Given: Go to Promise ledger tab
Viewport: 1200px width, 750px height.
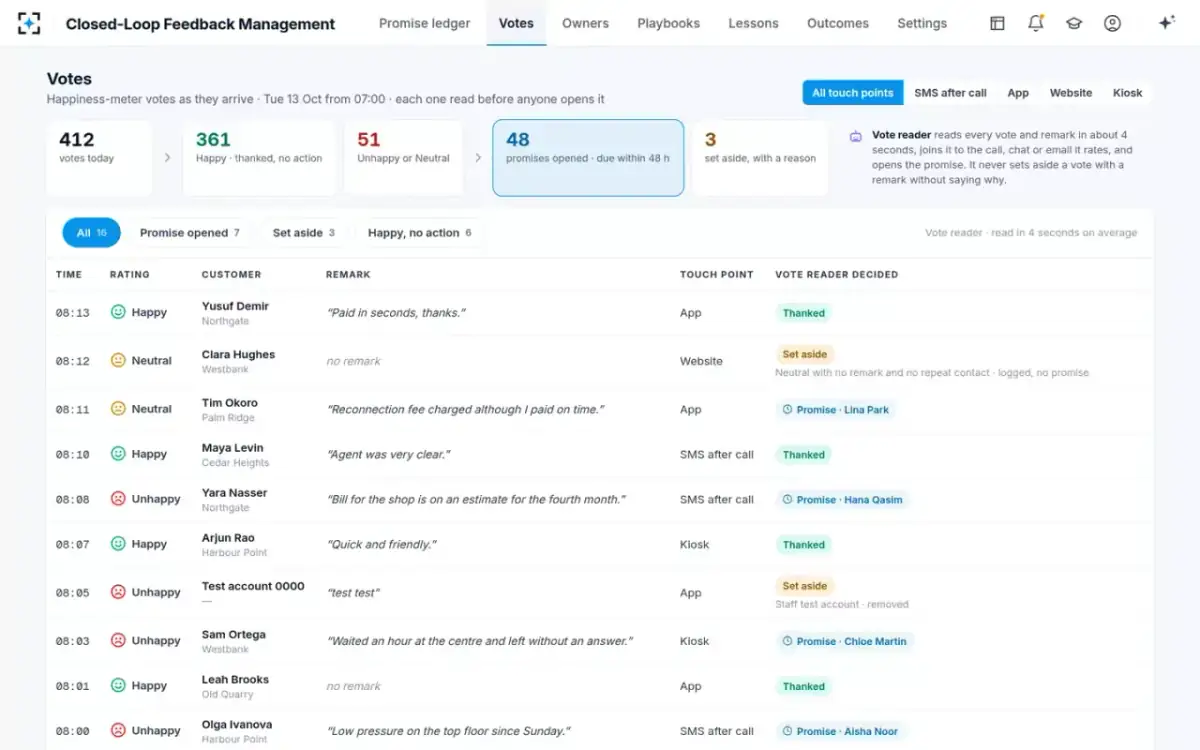Looking at the screenshot, I should point(424,23).
